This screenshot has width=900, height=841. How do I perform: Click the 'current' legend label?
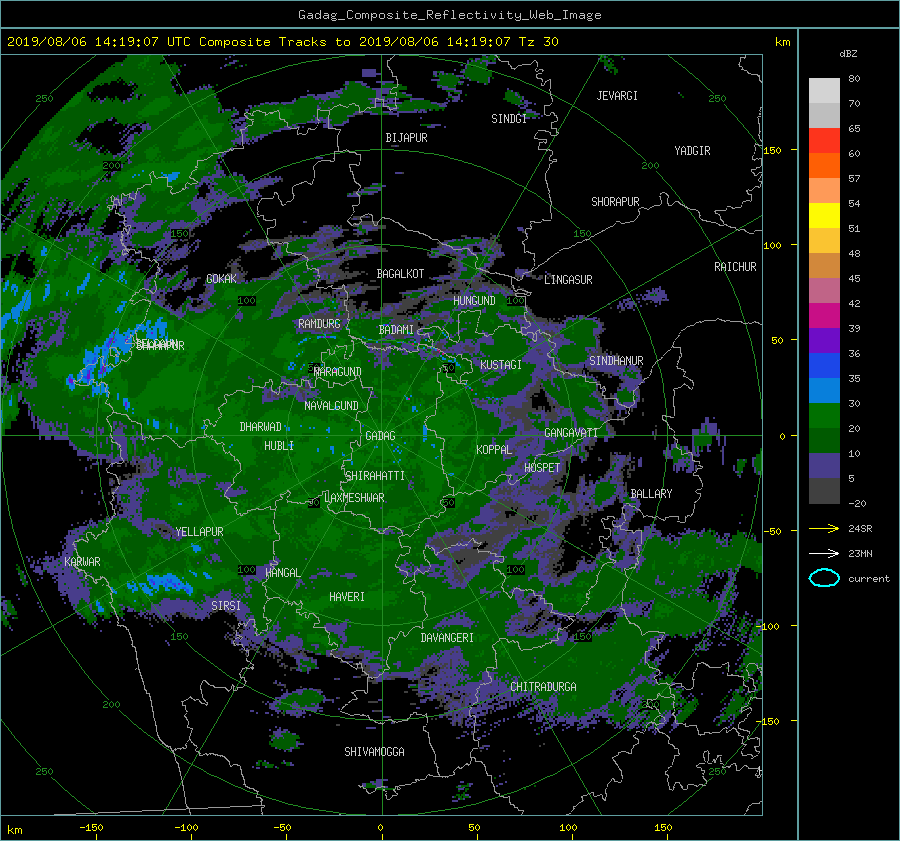pos(868,579)
